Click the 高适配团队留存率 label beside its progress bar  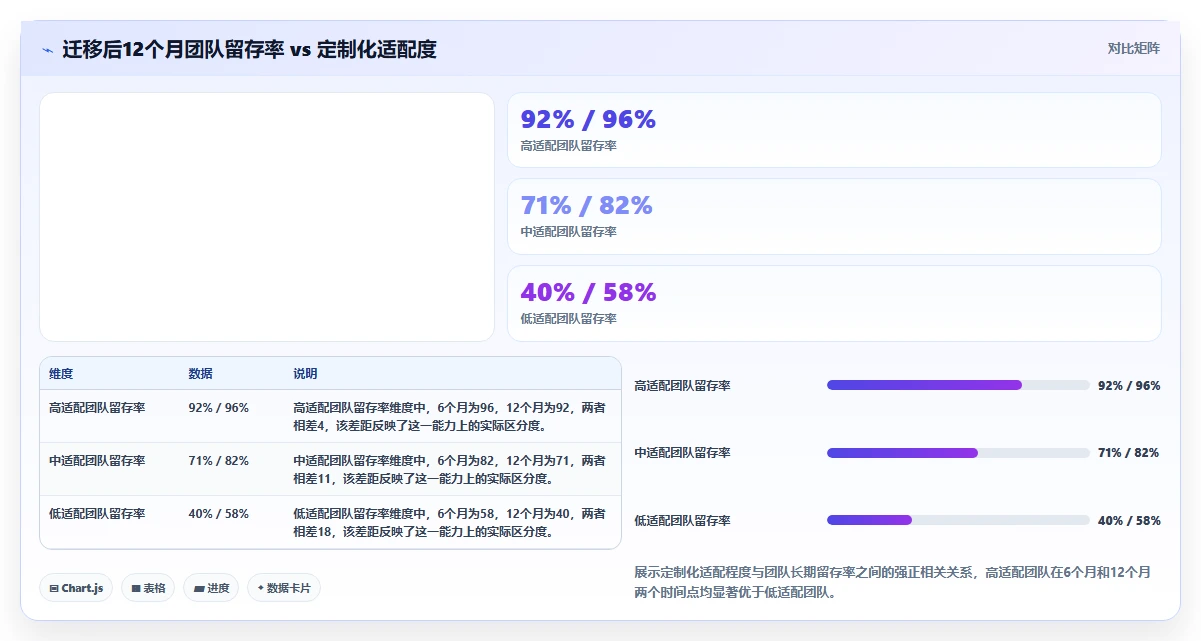pos(682,386)
